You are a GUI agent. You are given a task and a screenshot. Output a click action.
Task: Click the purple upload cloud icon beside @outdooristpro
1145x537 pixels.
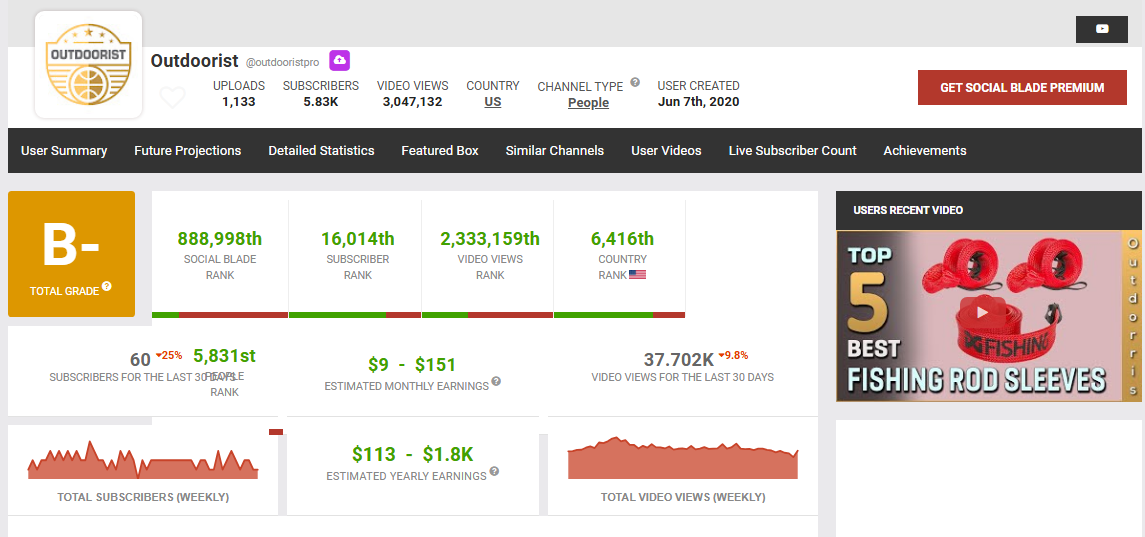340,61
